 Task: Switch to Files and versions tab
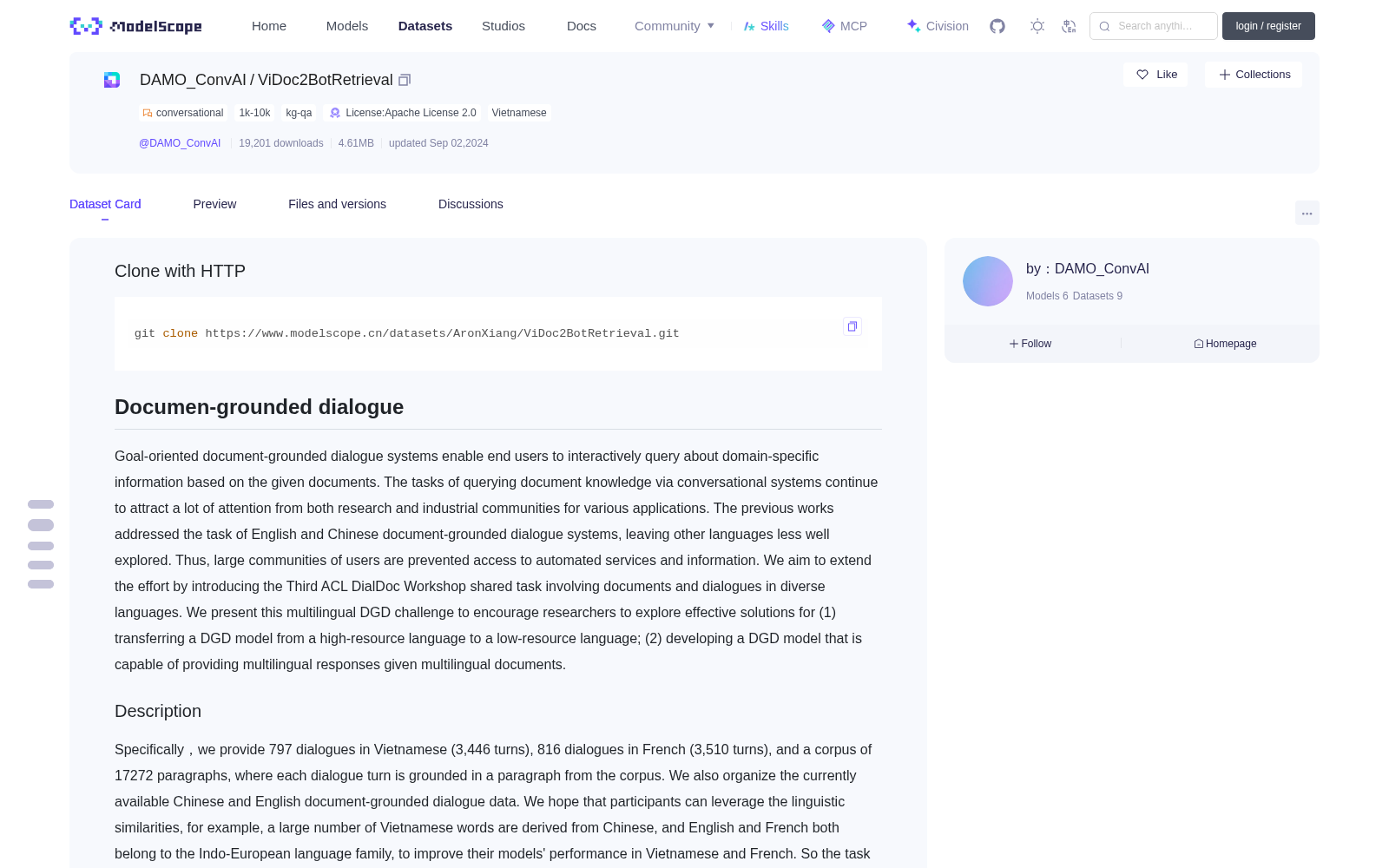337,204
